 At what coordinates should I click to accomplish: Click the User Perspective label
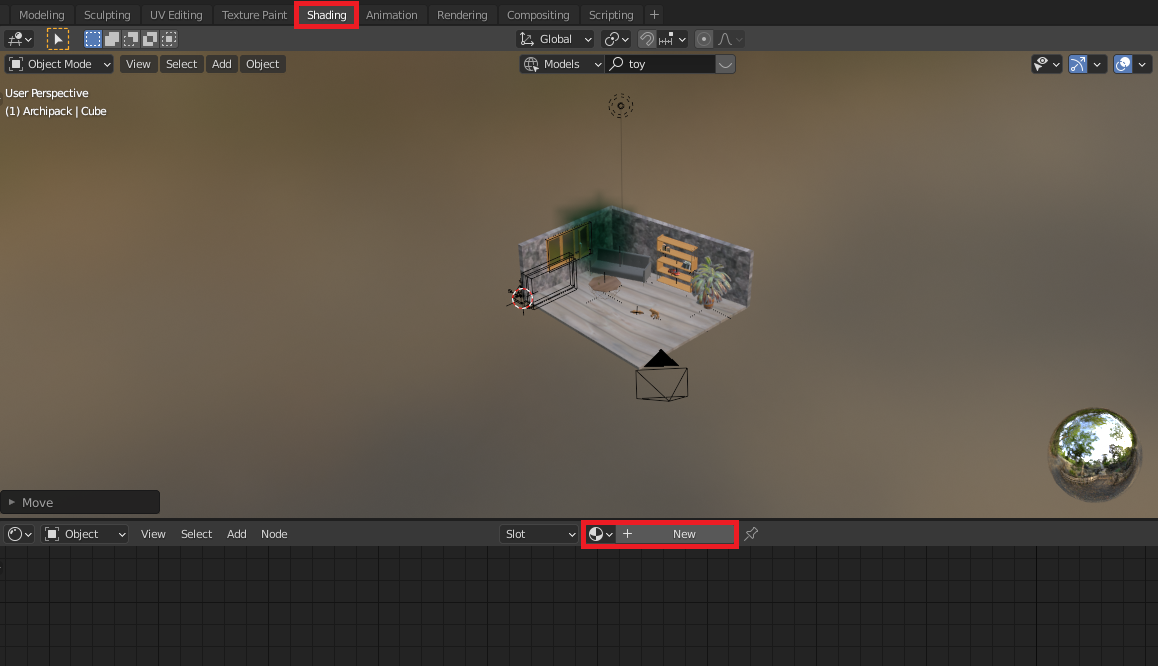tap(47, 93)
